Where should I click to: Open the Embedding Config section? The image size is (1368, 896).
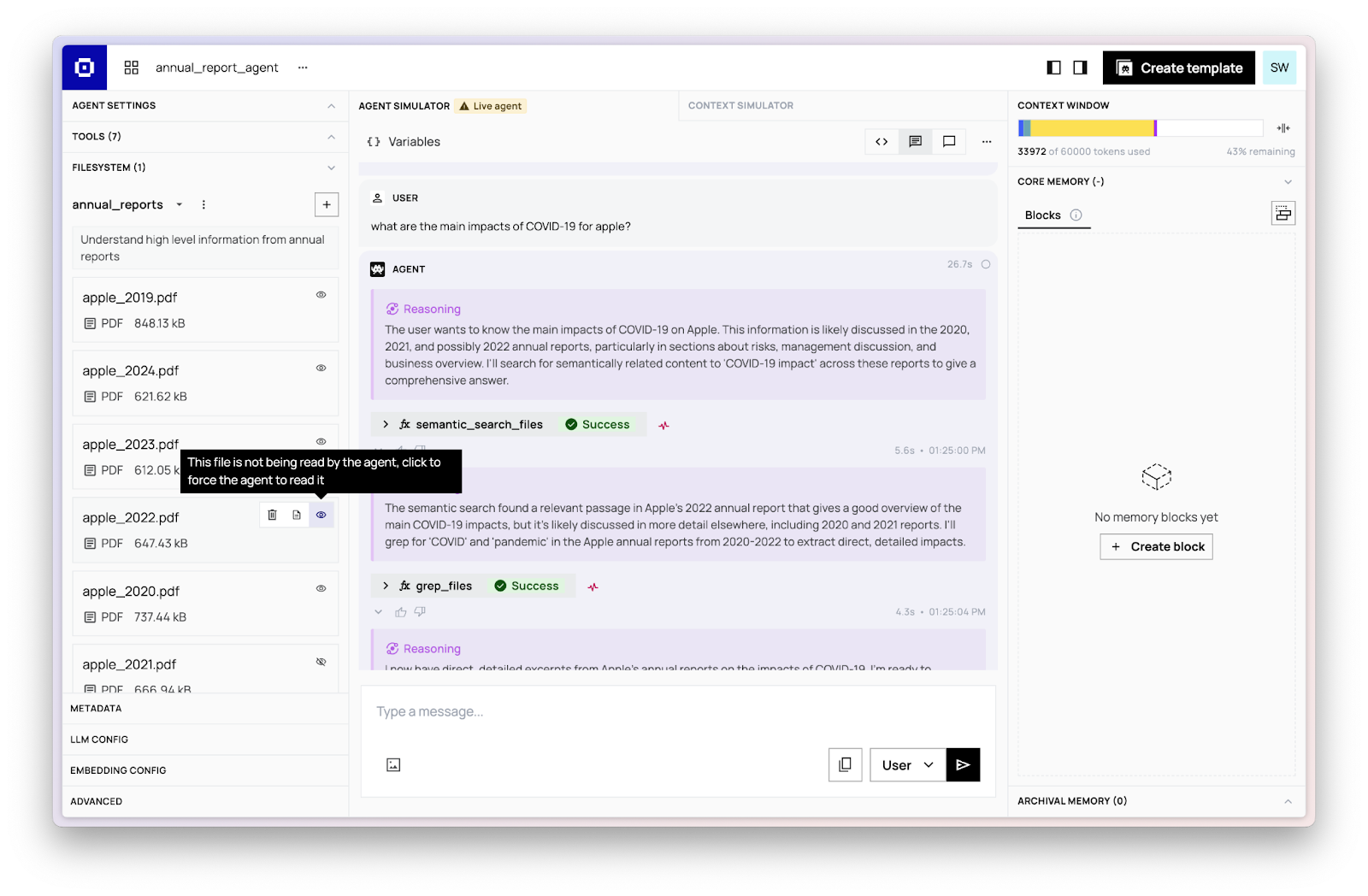205,770
